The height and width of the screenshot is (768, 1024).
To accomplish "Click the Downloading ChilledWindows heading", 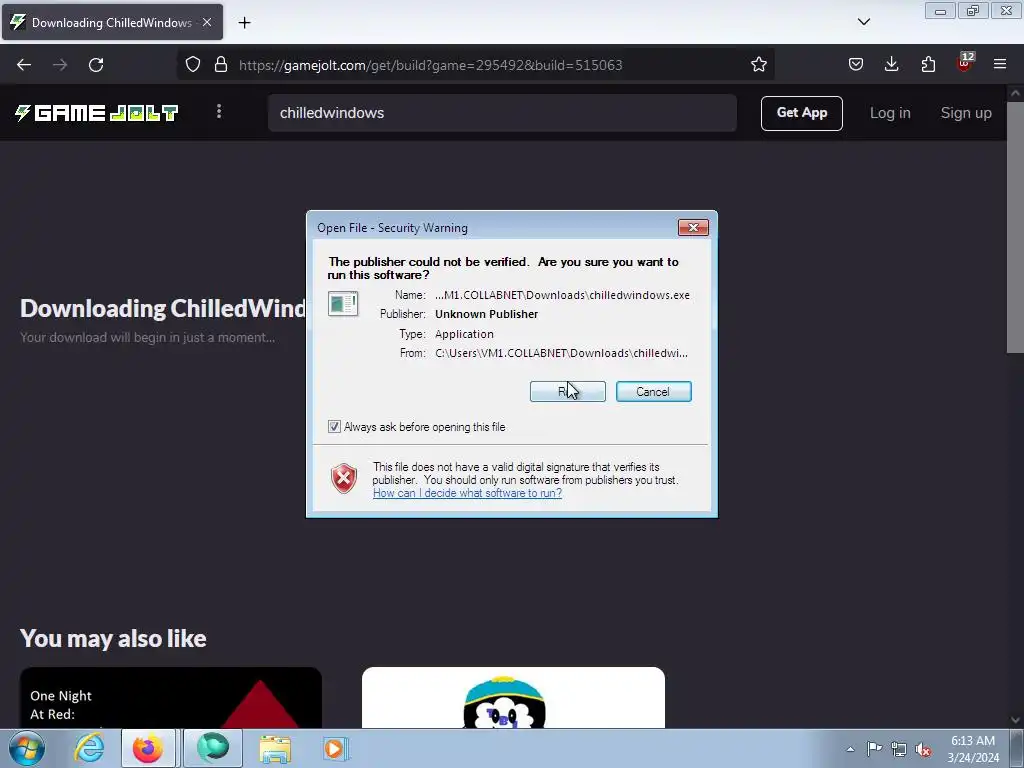I will pos(163,308).
